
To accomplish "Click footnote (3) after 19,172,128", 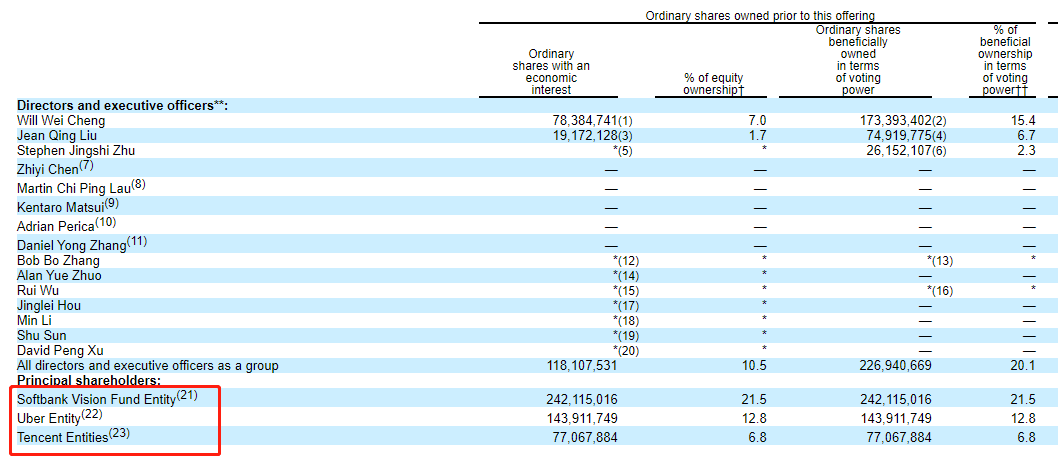I will 625,136.
